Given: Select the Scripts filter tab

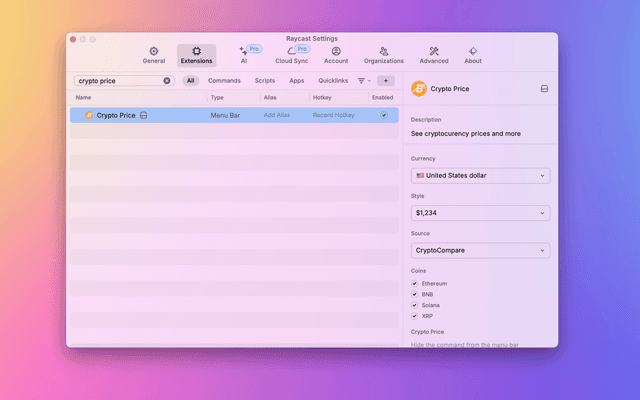Looking at the screenshot, I should click(265, 80).
